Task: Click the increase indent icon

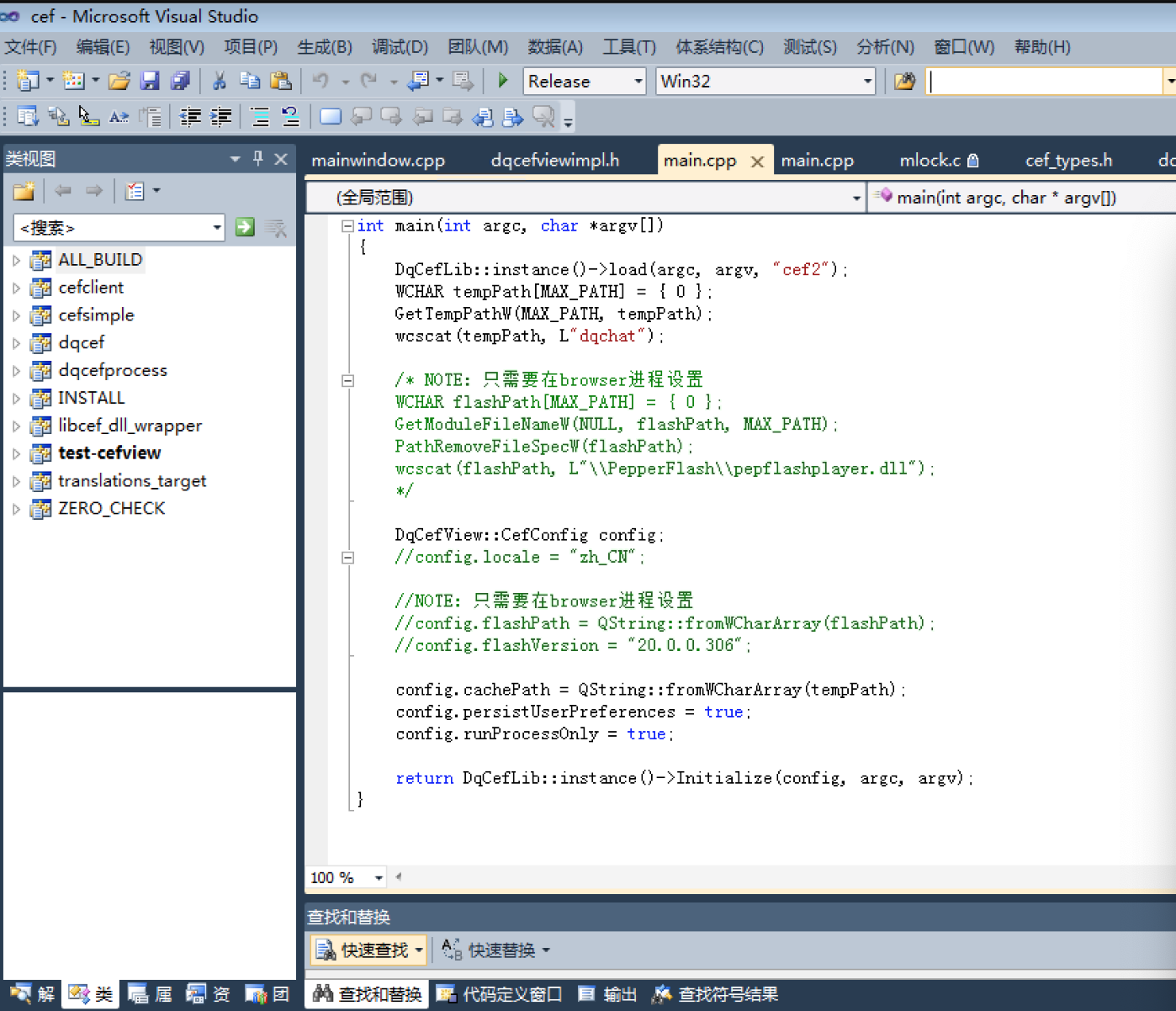Action: point(221,117)
